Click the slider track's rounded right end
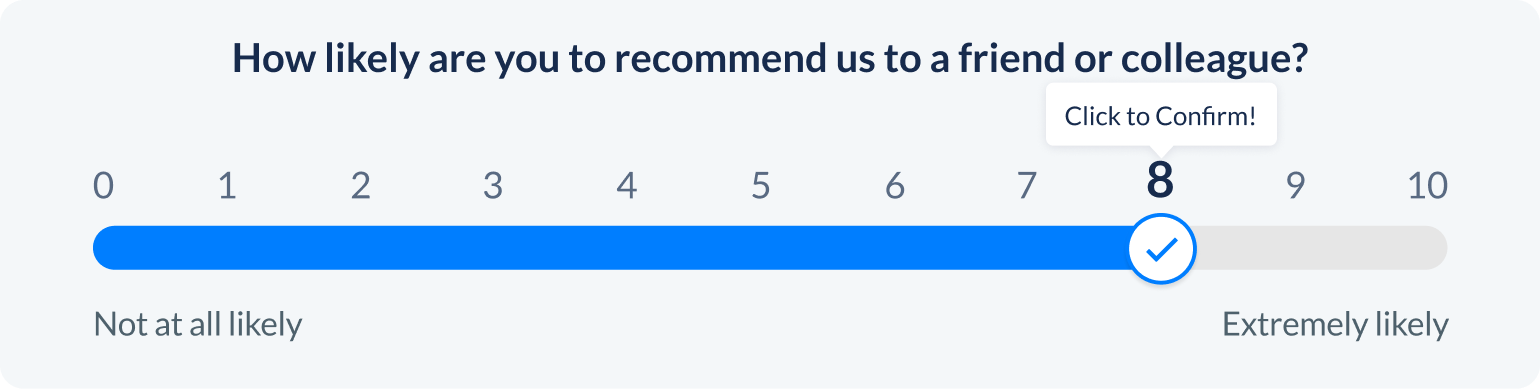 tap(1436, 248)
